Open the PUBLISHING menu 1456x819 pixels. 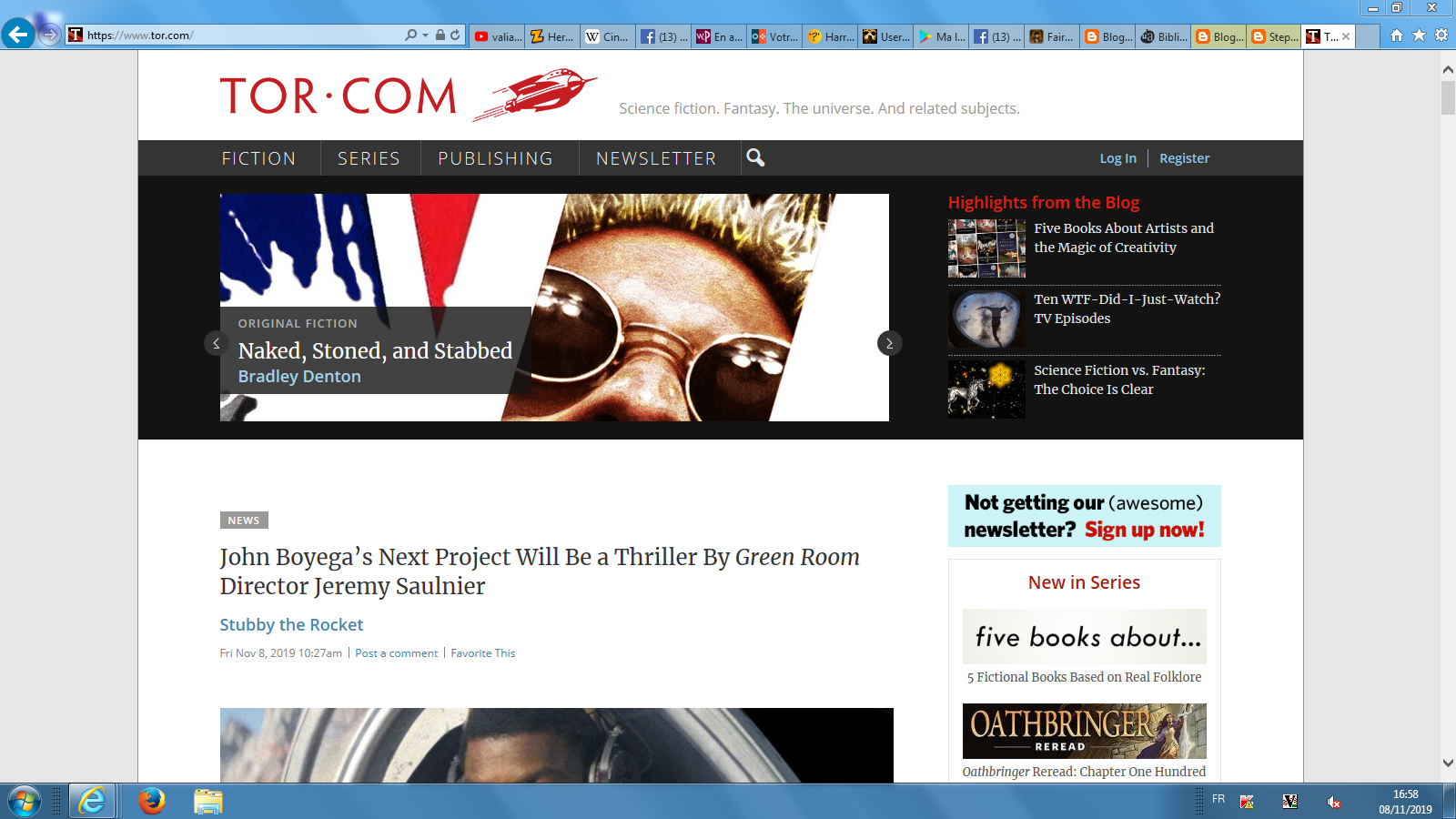[495, 158]
